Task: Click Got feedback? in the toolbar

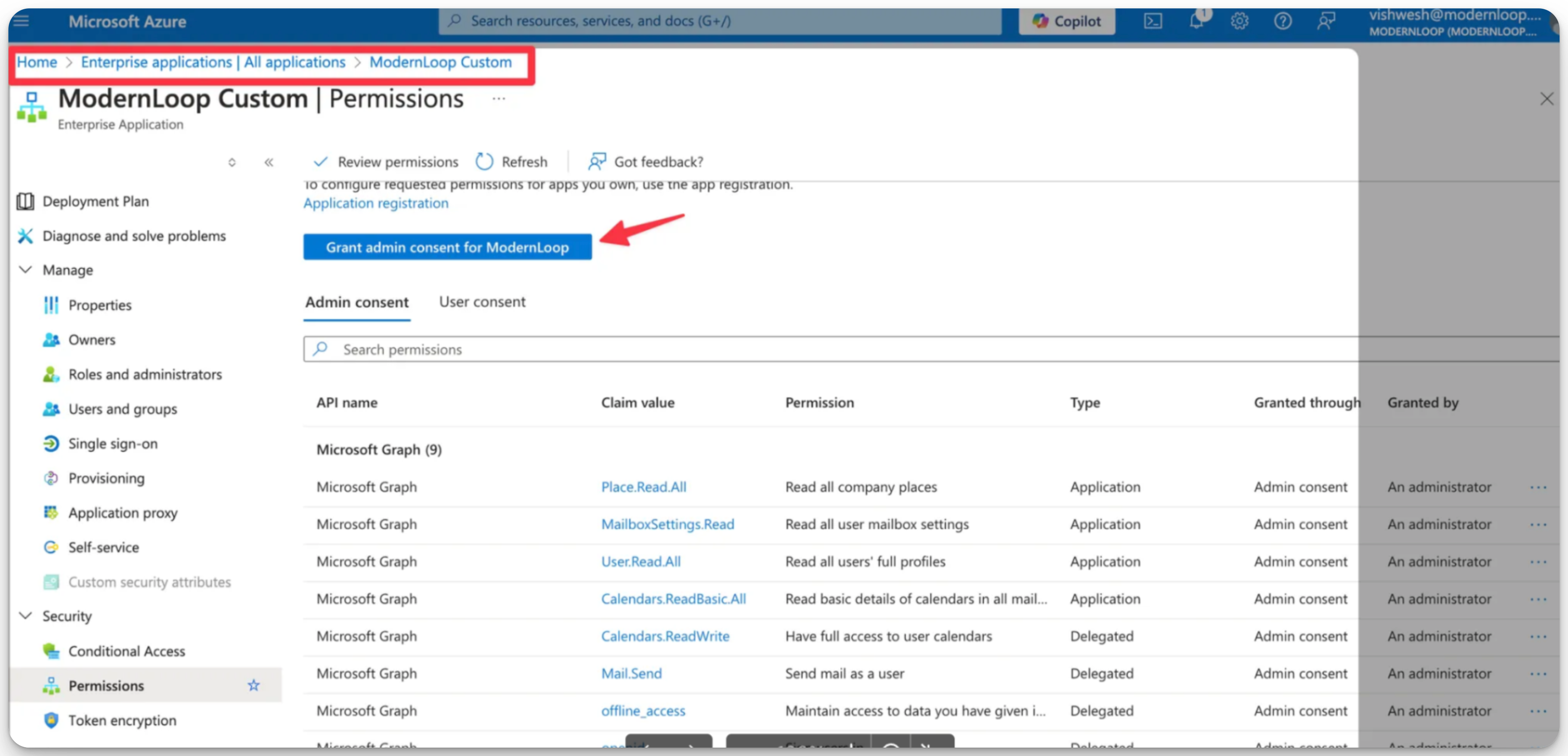Action: click(x=645, y=162)
